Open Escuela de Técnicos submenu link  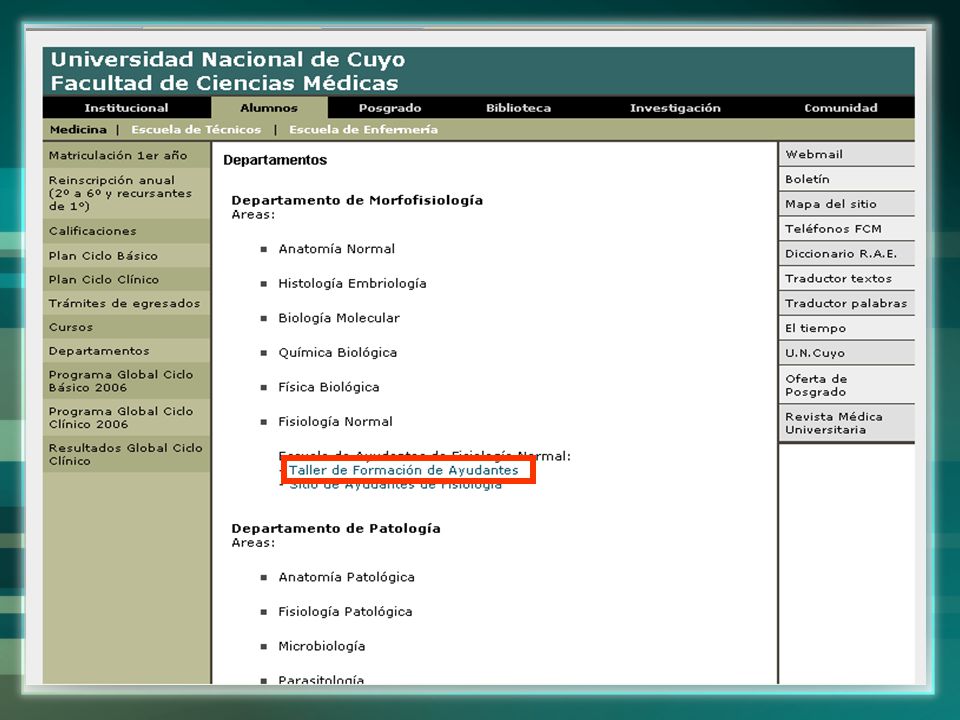tap(196, 130)
